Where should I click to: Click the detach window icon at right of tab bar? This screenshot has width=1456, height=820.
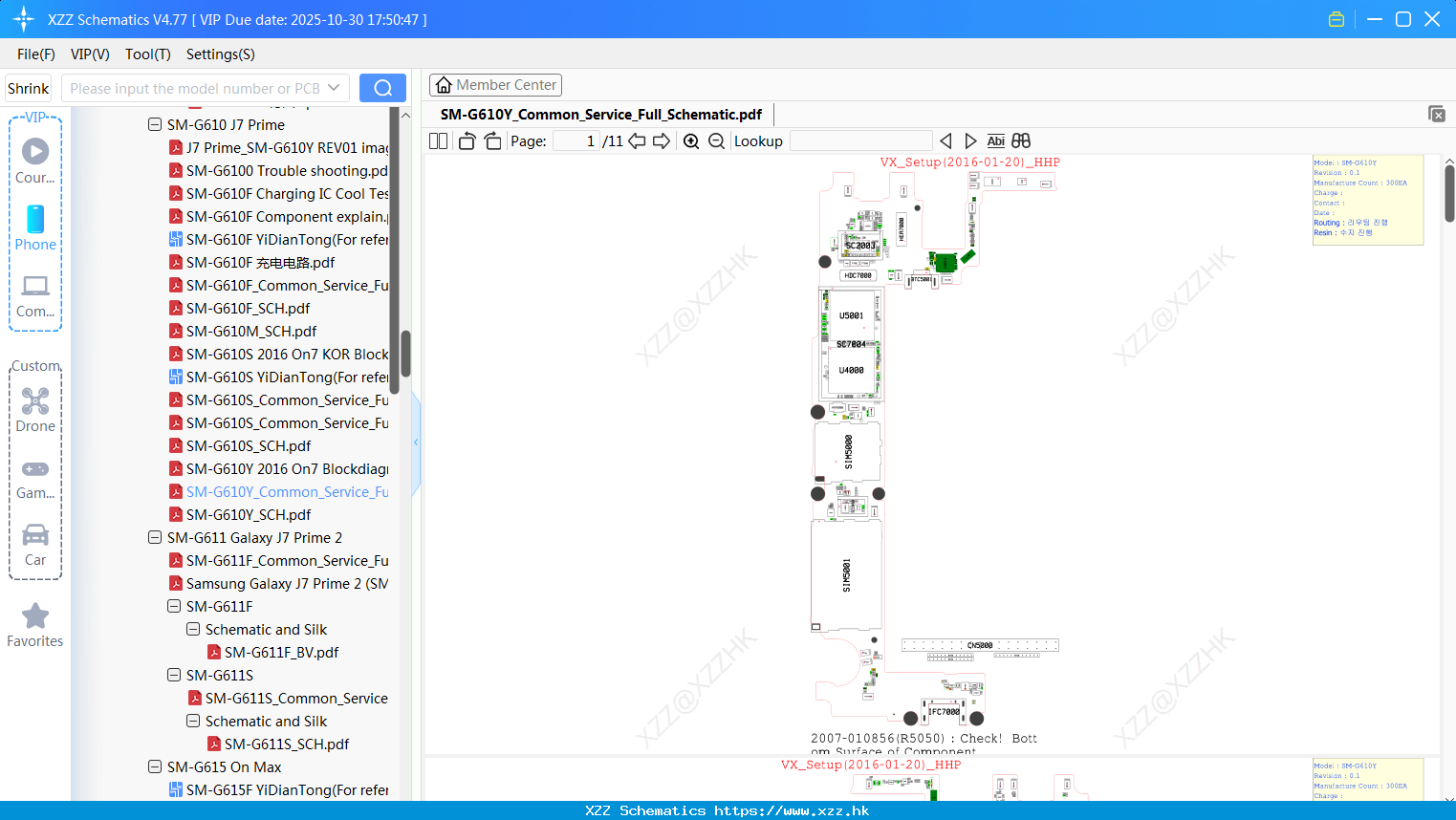click(x=1437, y=114)
